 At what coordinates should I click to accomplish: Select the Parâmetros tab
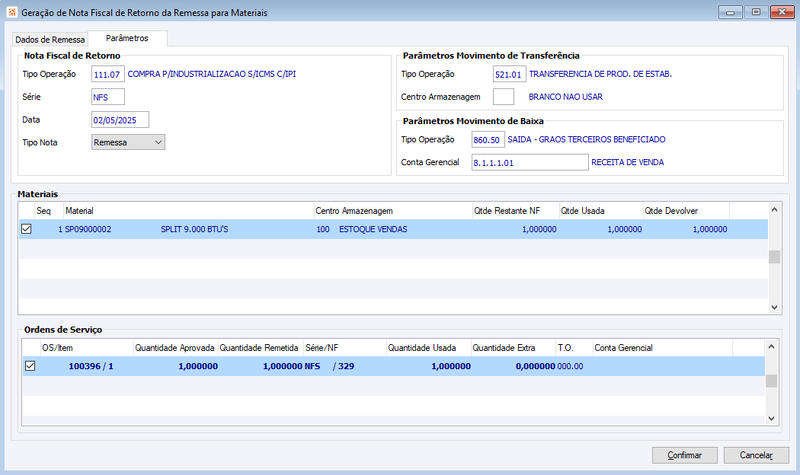coord(127,38)
